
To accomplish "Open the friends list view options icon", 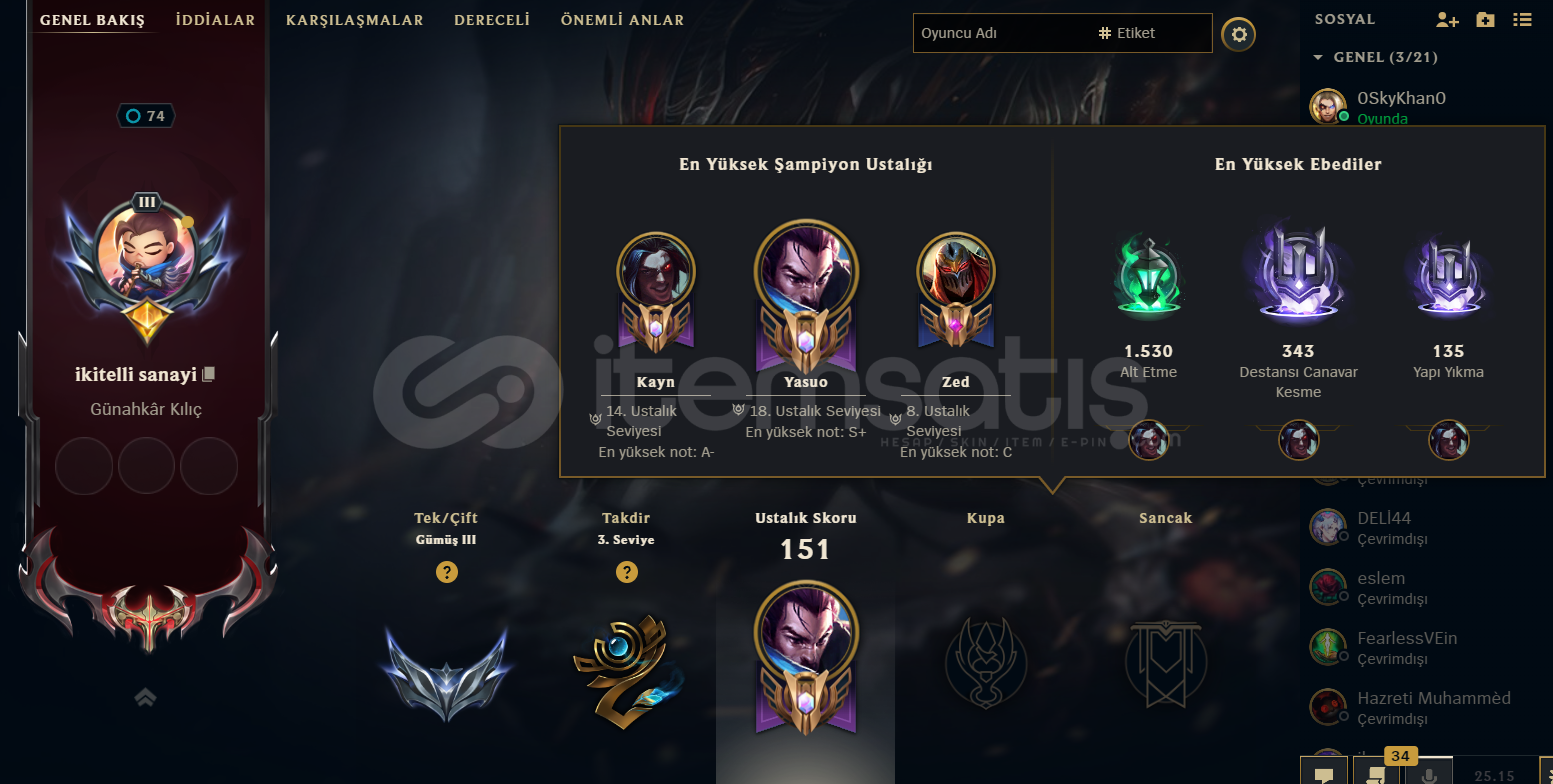I will click(x=1522, y=19).
